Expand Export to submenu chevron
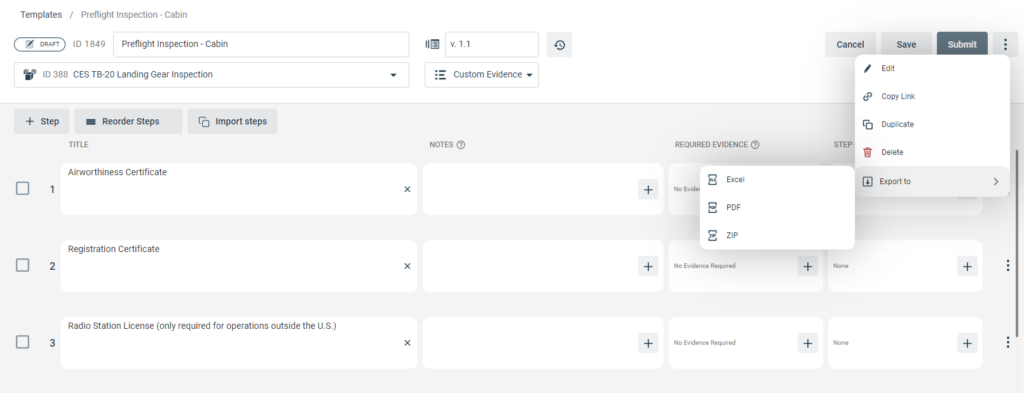The height and width of the screenshot is (393, 1024). pyautogui.click(x=996, y=181)
